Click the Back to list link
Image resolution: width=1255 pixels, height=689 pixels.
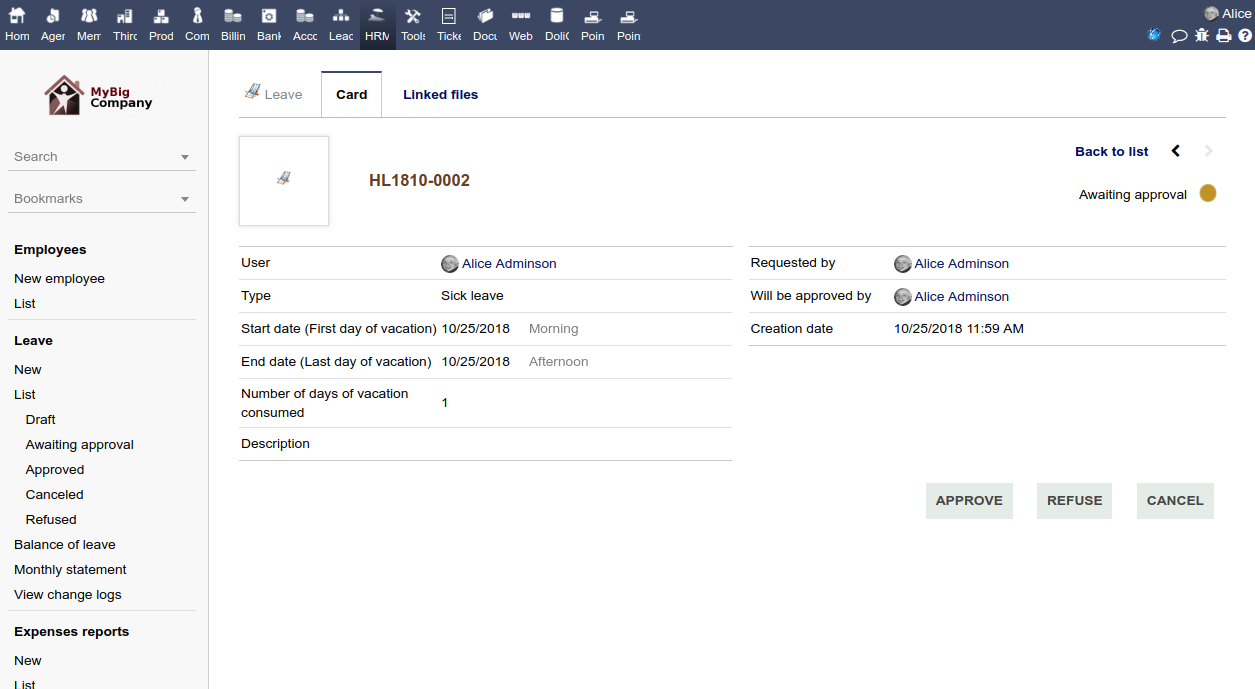click(1111, 152)
